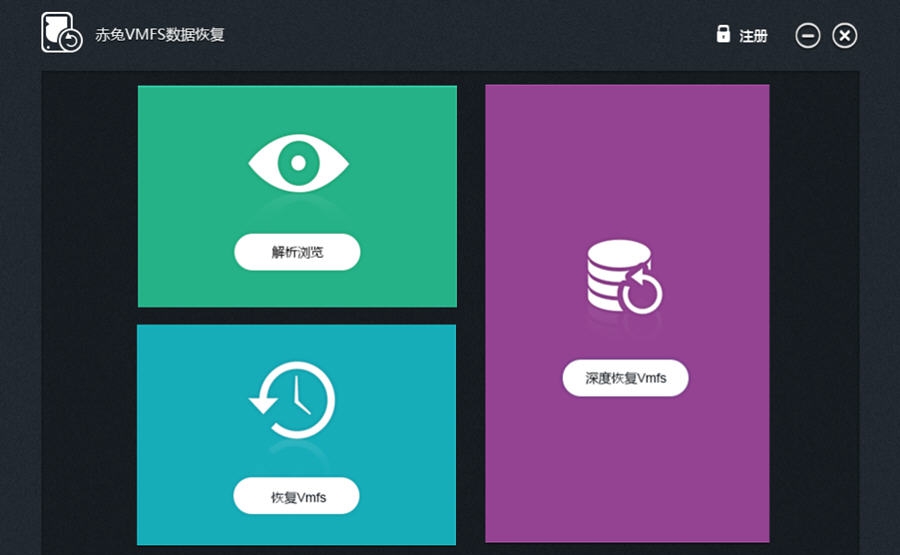Close the 赤兔VMFS数据恢复 window
Image resolution: width=900 pixels, height=555 pixels.
pos(844,36)
